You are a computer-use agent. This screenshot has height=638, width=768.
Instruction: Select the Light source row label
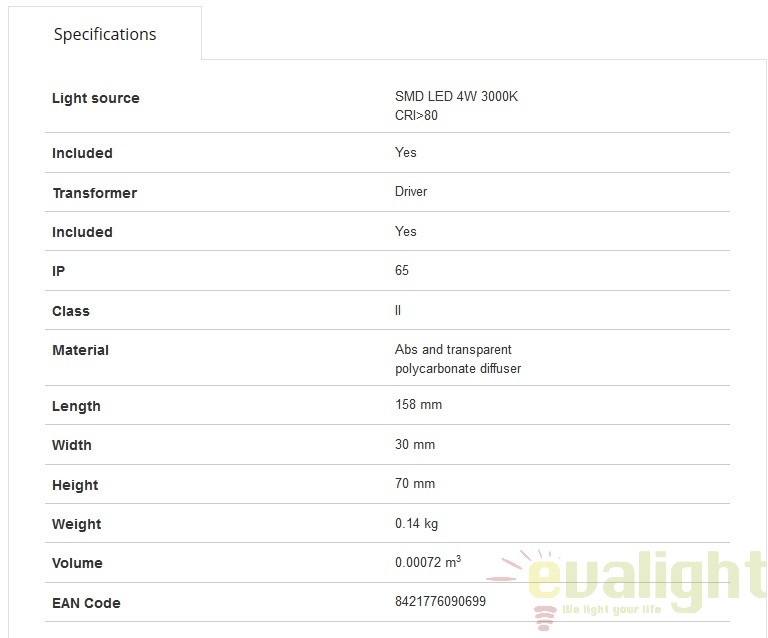pos(96,98)
